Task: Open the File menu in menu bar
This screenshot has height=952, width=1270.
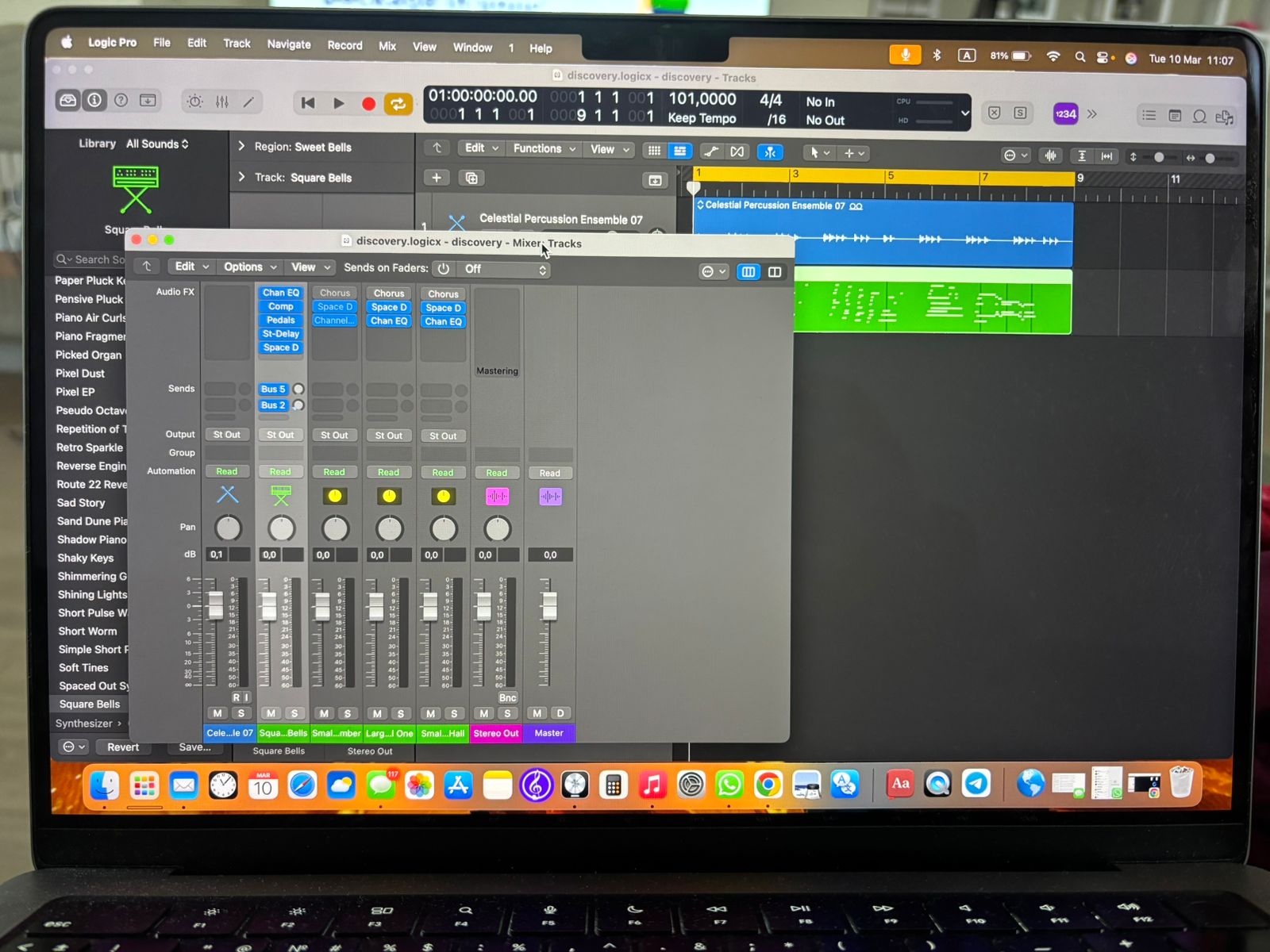Action: click(162, 43)
